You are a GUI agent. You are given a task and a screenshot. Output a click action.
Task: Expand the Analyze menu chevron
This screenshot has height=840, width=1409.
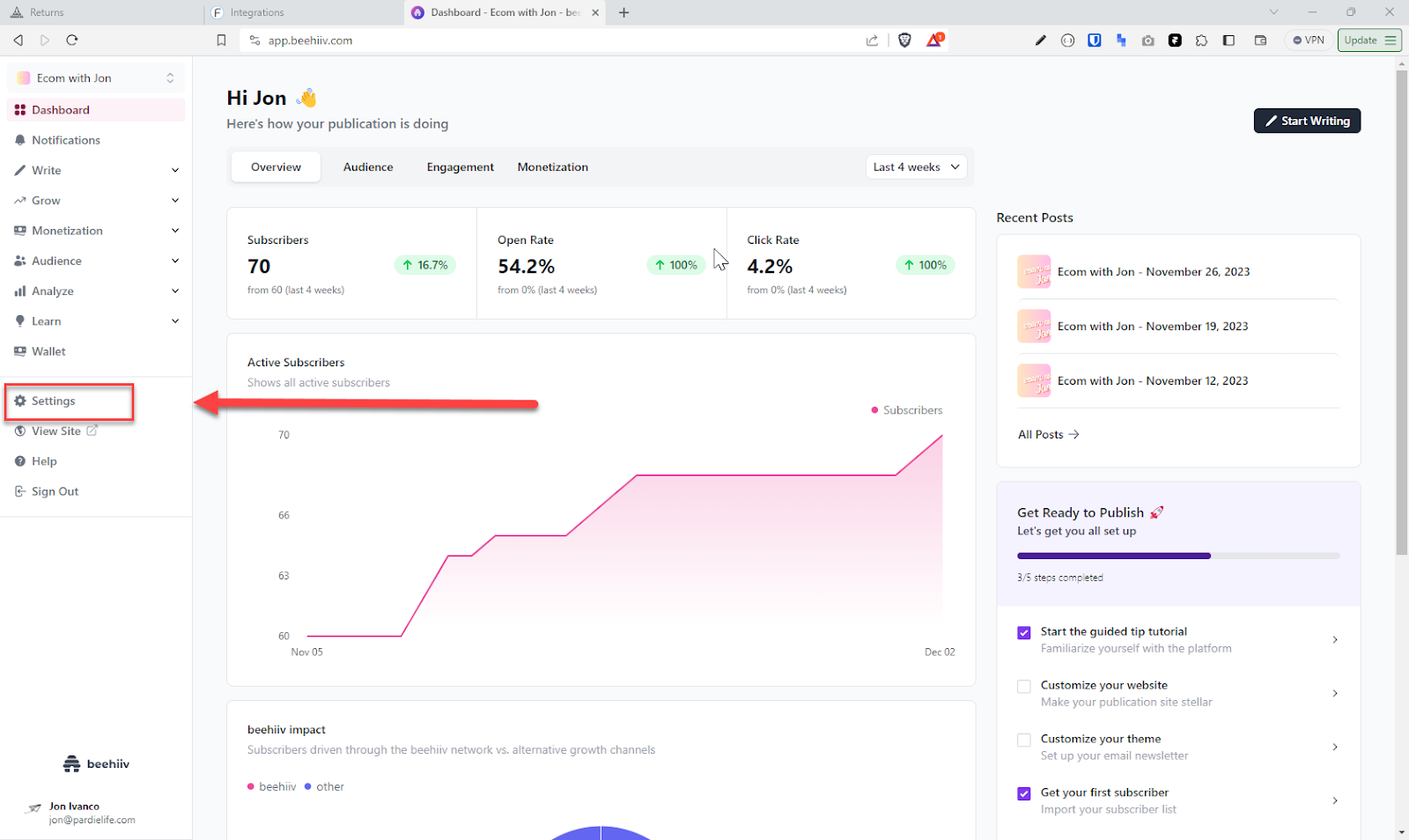[175, 291]
